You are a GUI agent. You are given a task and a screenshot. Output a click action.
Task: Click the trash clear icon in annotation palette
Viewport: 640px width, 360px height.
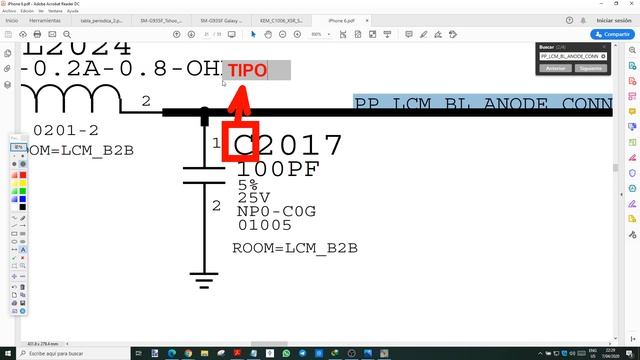click(x=23, y=287)
